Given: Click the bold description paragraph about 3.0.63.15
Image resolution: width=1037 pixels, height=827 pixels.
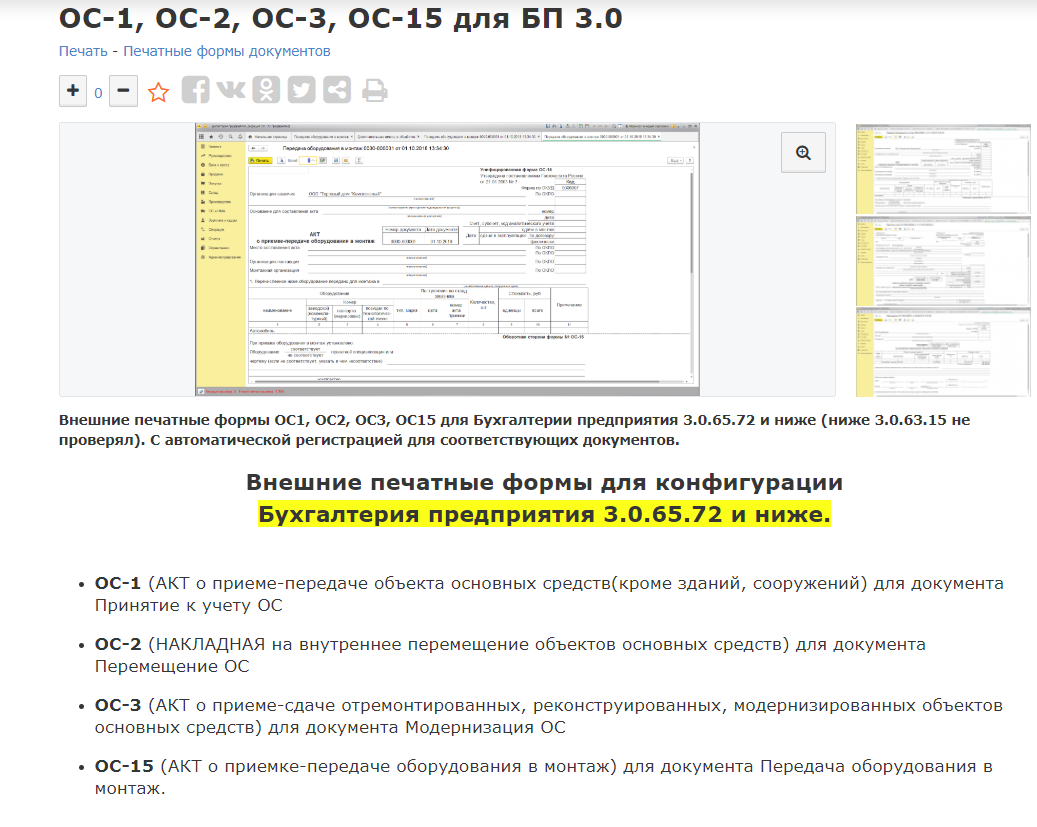Looking at the screenshot, I should [515, 430].
